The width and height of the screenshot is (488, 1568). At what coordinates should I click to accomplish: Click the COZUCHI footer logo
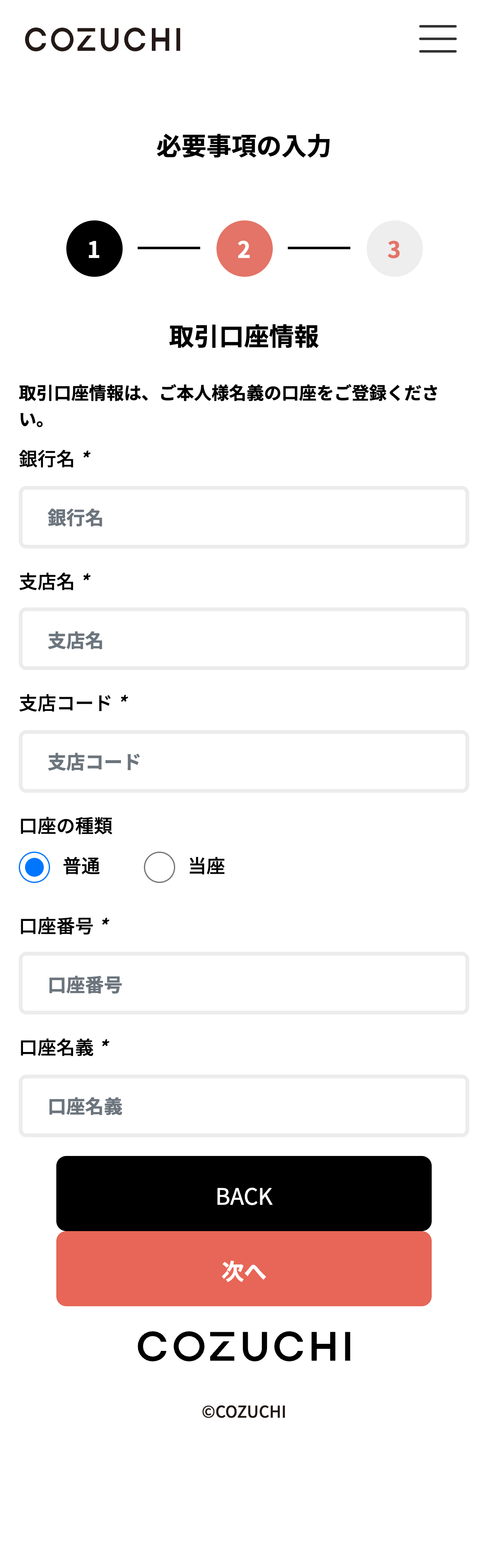244,1346
